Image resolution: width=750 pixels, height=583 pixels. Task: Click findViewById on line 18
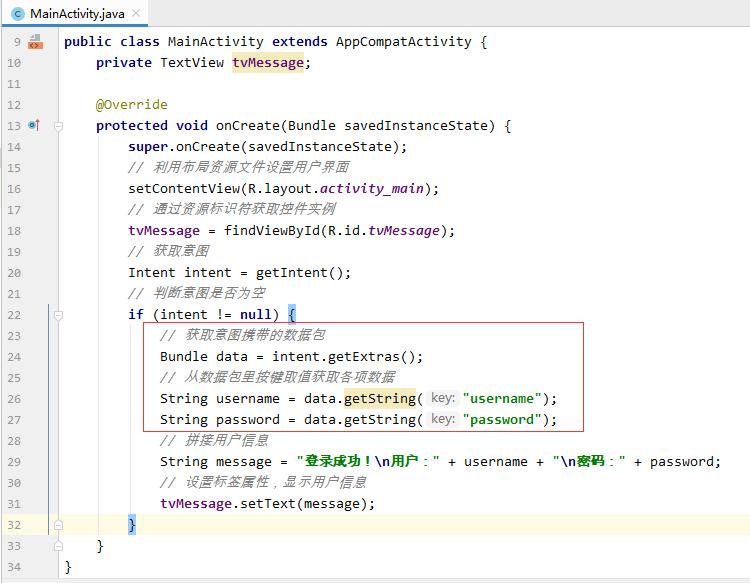(272, 231)
